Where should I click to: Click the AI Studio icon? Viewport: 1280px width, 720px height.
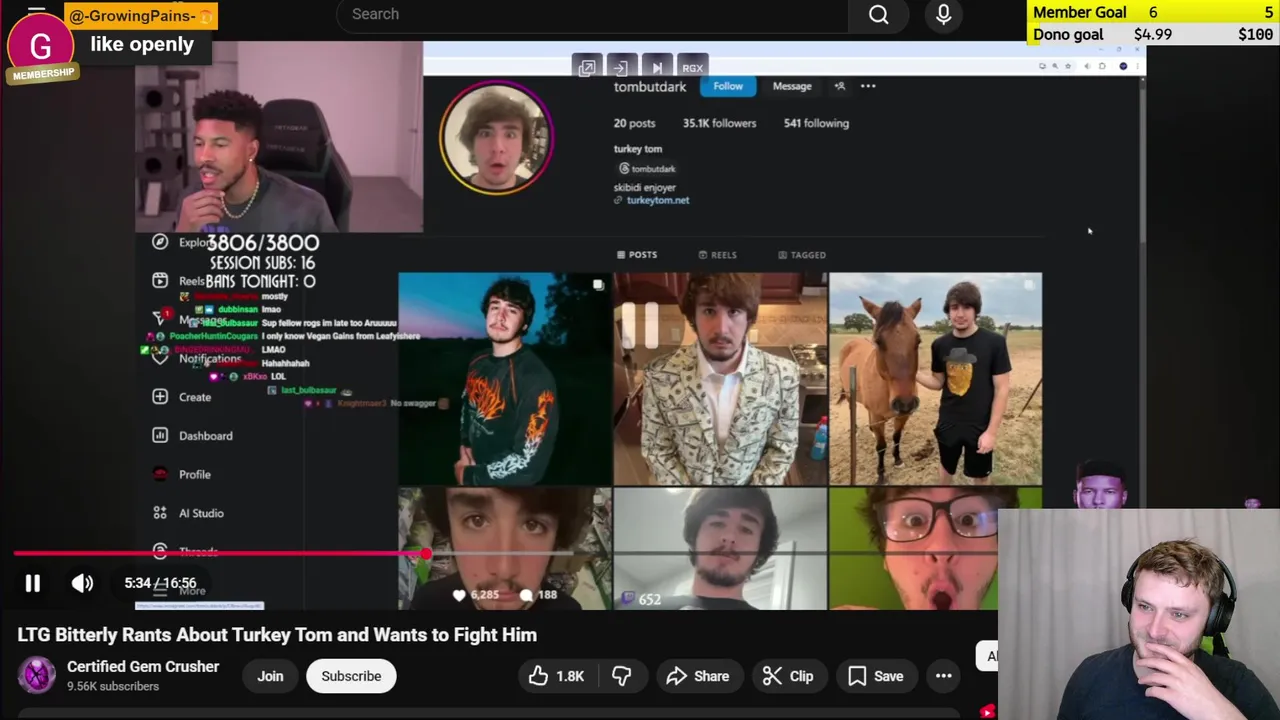[160, 513]
